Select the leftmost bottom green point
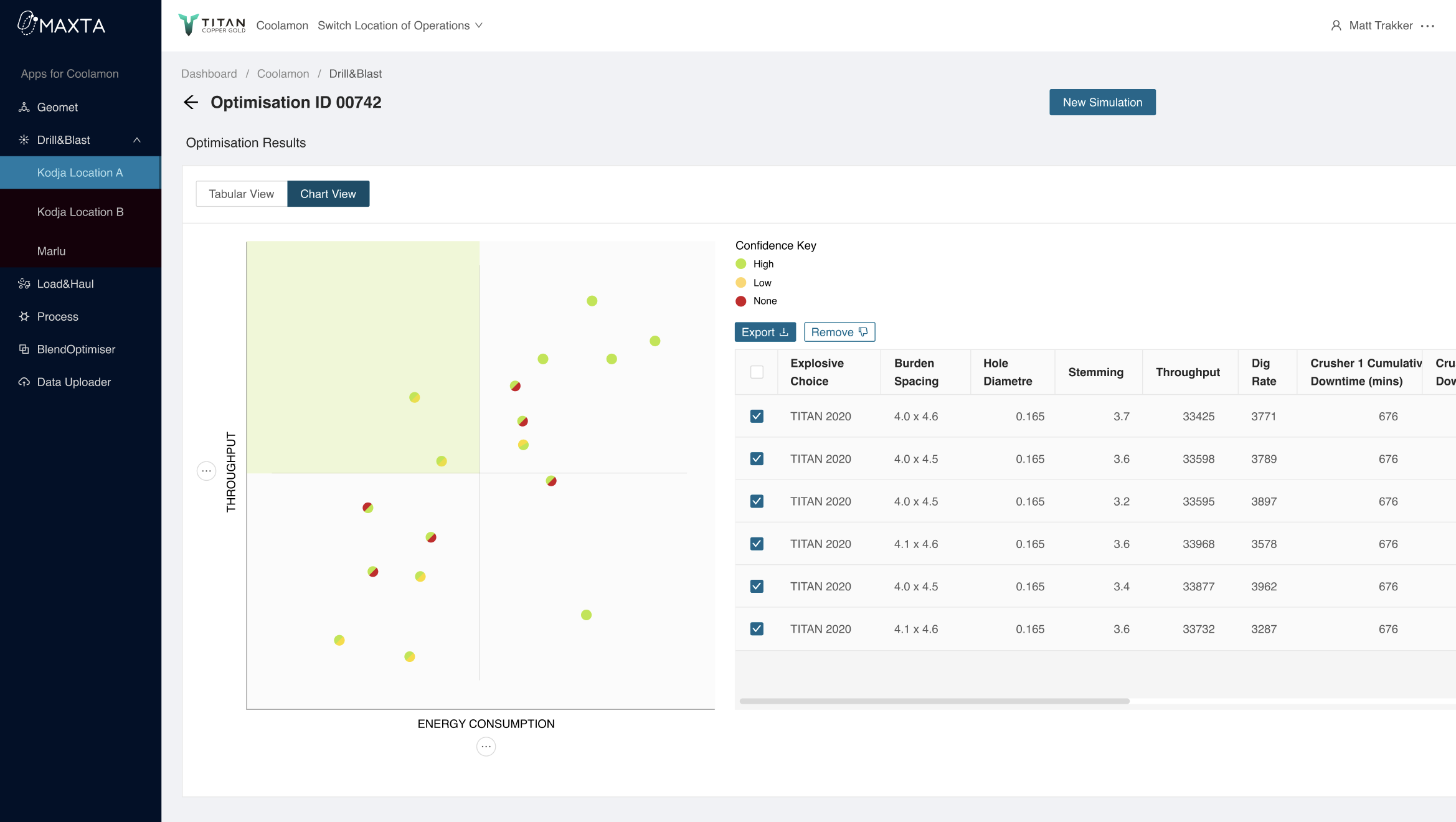This screenshot has width=1456, height=822. click(x=339, y=640)
